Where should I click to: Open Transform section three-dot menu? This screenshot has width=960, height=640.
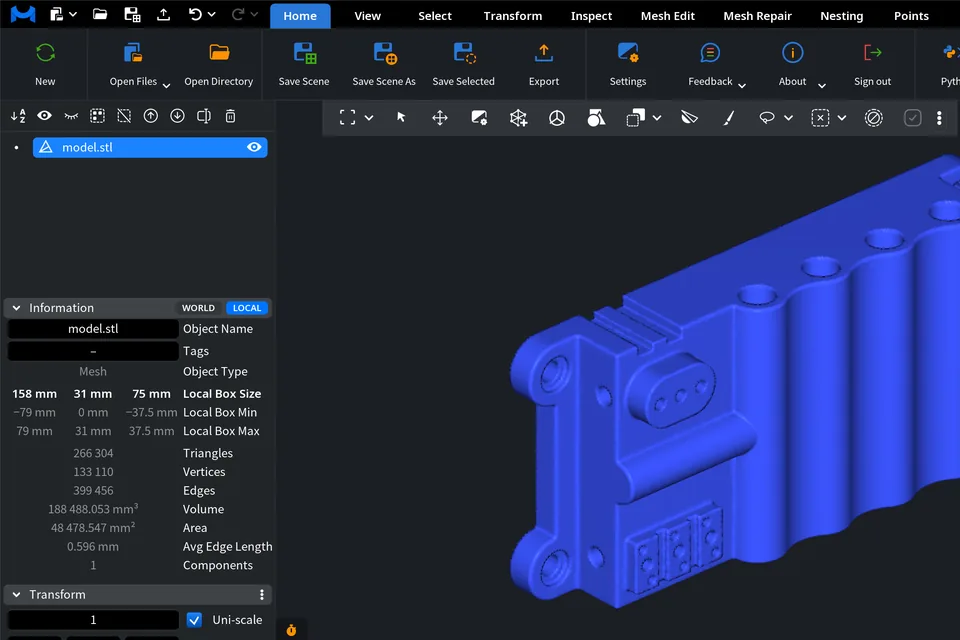coord(262,595)
